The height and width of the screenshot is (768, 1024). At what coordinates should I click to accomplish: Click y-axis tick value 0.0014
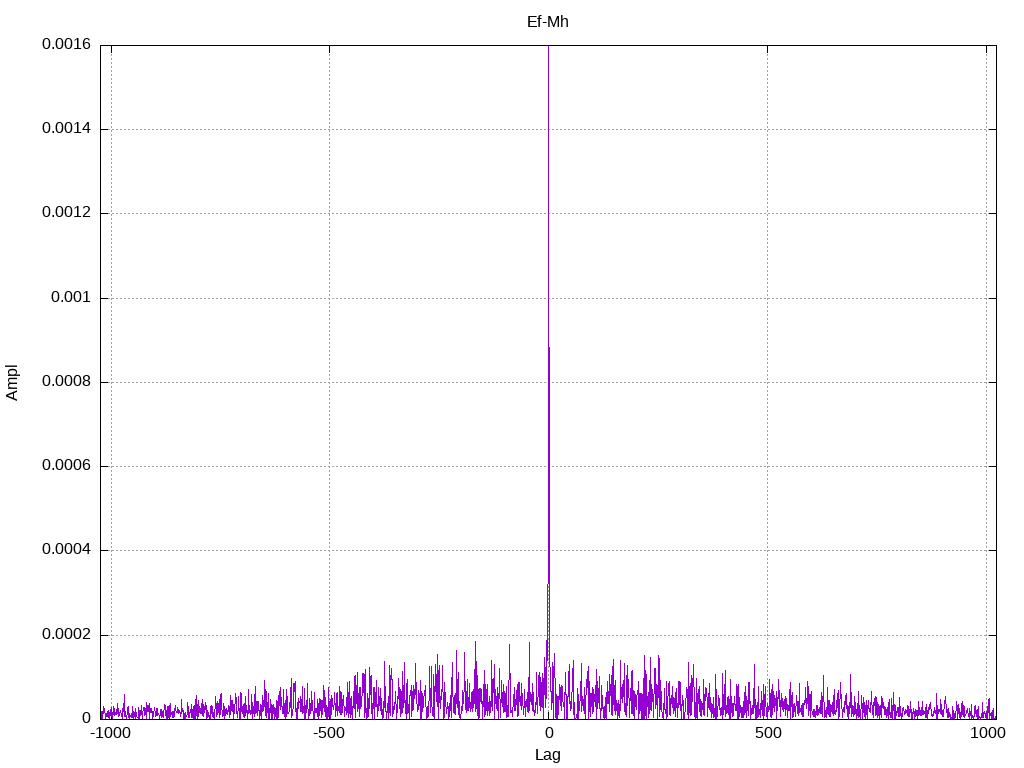coord(67,128)
